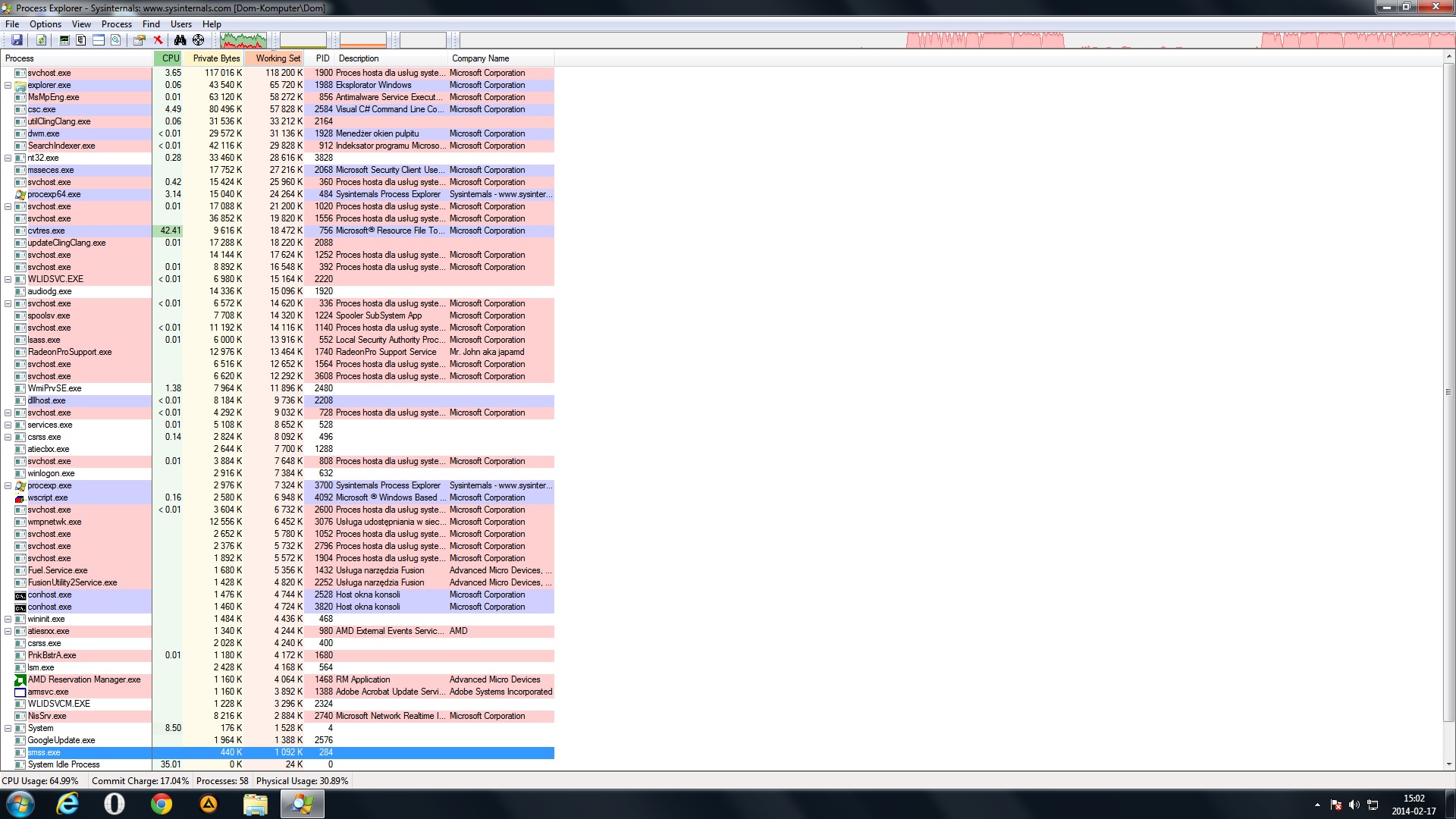Click the AMD Reservation Manager.exe row icon
This screenshot has height=819, width=1456.
(20, 679)
